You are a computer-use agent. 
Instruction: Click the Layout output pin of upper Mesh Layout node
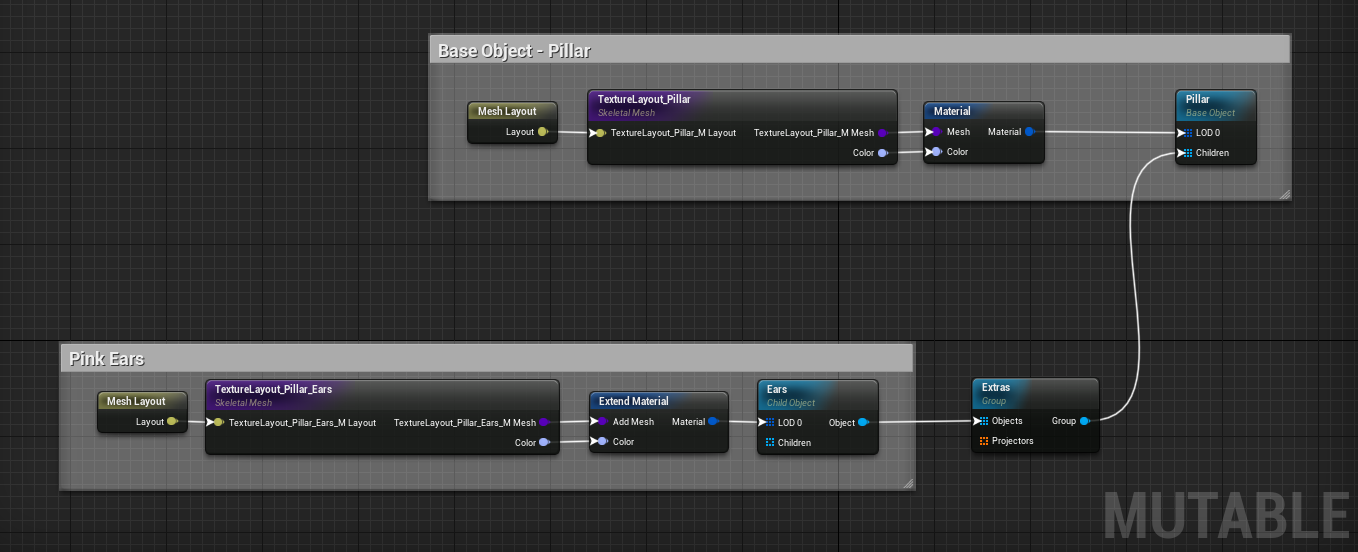point(543,132)
